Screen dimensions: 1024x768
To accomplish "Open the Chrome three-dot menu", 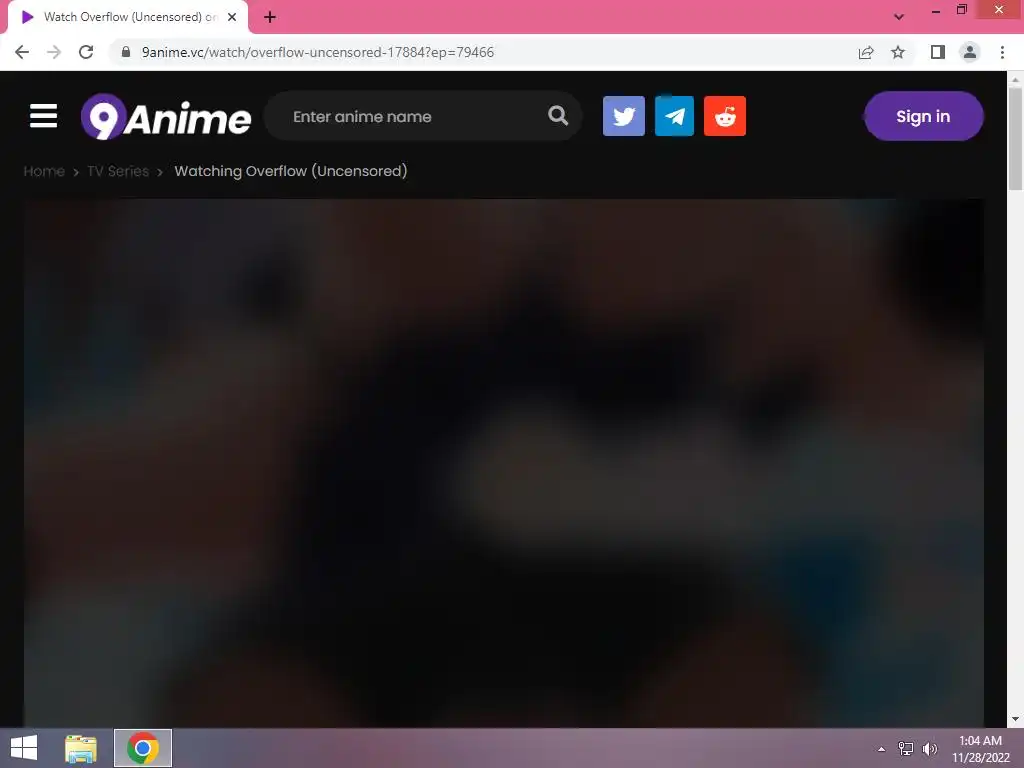I will click(x=1002, y=52).
